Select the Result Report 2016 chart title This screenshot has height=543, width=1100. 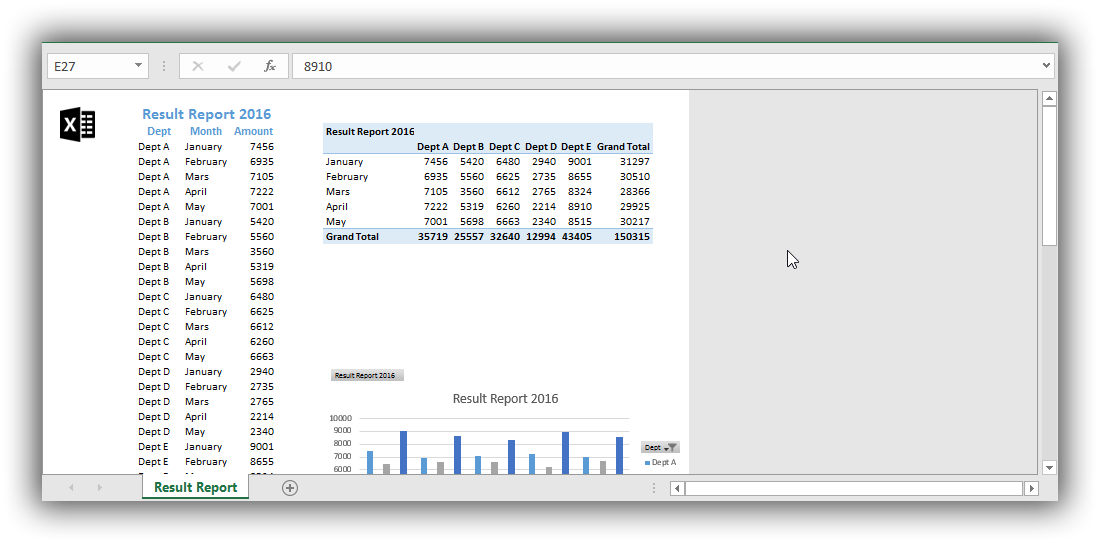(x=505, y=398)
